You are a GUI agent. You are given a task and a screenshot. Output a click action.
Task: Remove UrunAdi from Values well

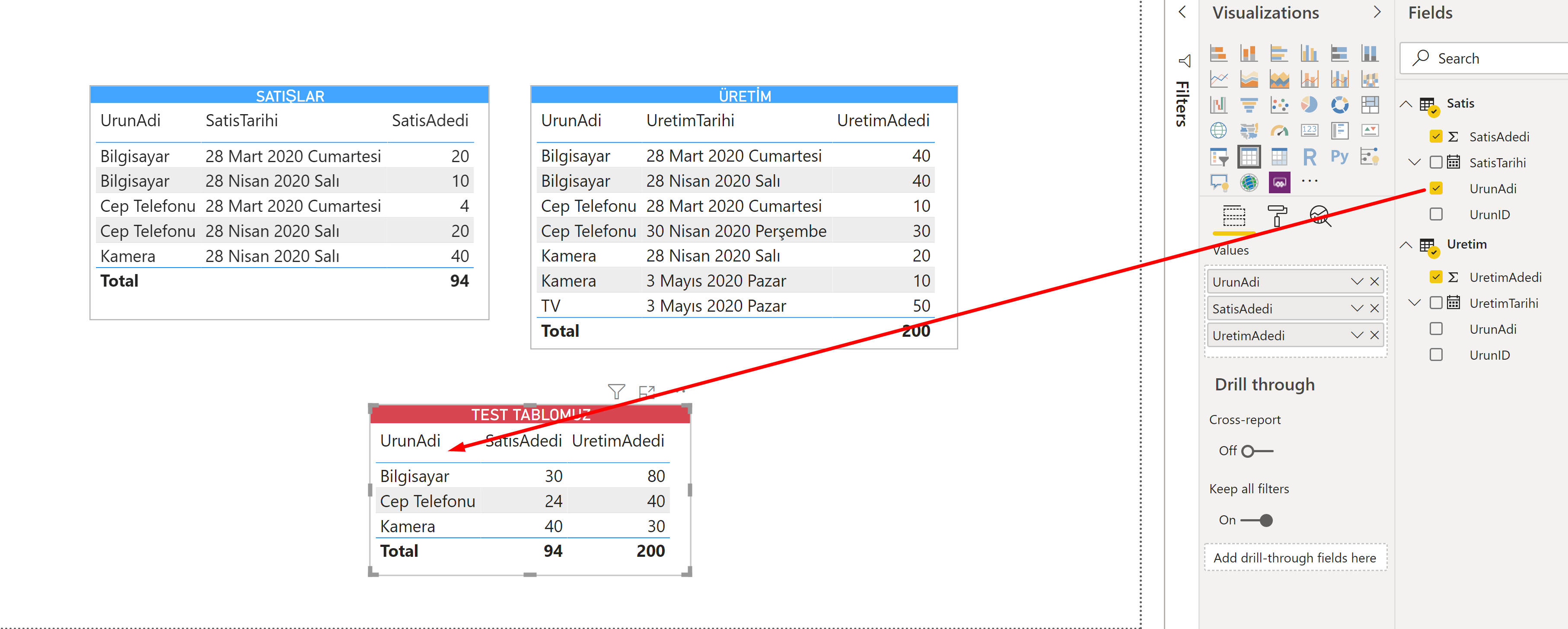point(1374,282)
